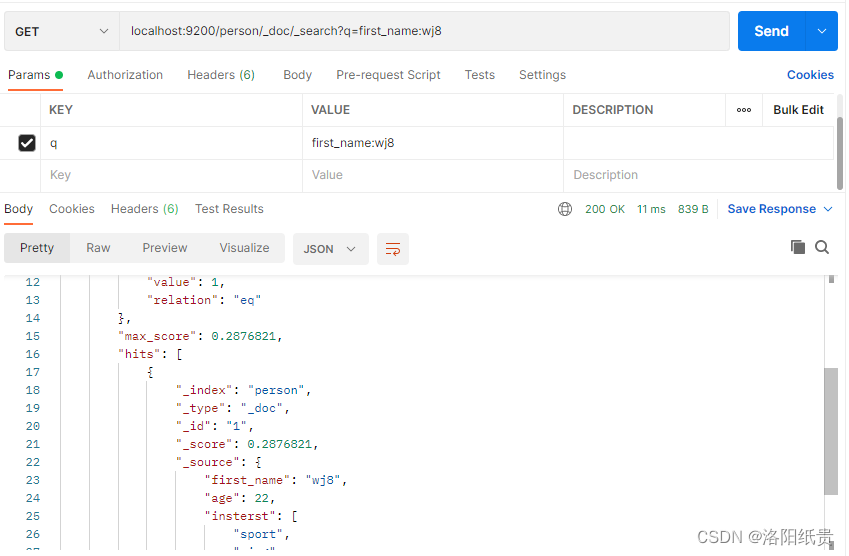Click the 200 OK status text
Image resolution: width=849 pixels, height=556 pixels.
click(x=605, y=209)
